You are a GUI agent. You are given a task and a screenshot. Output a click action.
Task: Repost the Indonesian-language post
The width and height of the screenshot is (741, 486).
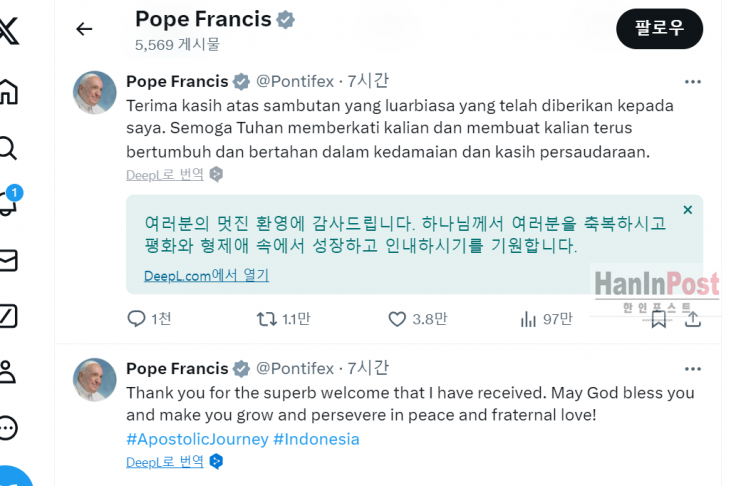267,319
